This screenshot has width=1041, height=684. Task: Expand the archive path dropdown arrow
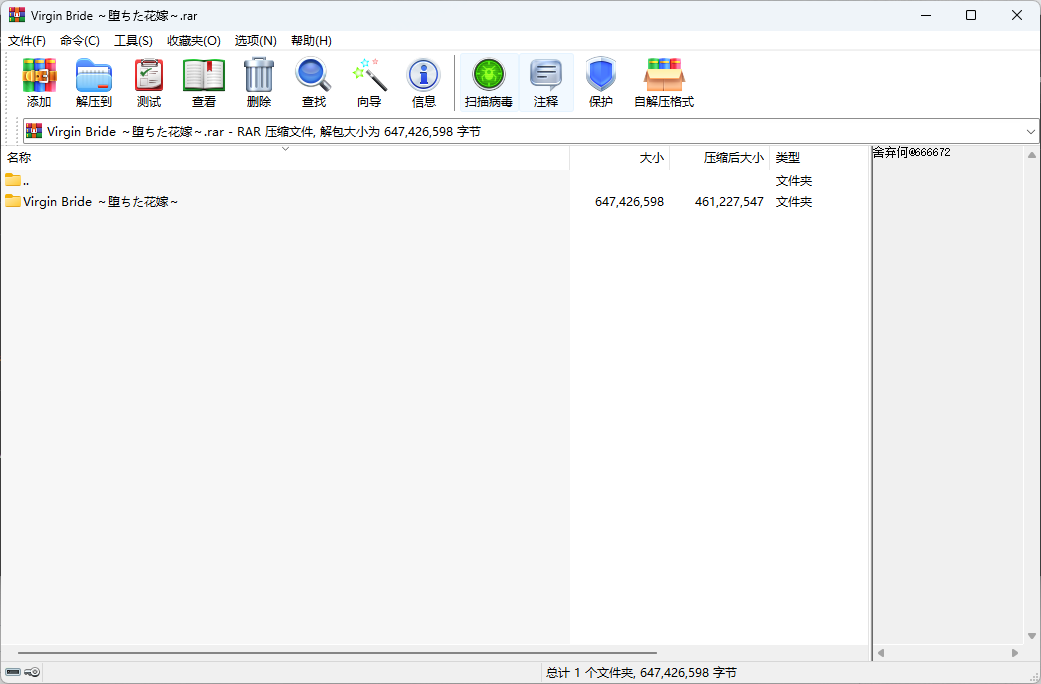click(1030, 131)
